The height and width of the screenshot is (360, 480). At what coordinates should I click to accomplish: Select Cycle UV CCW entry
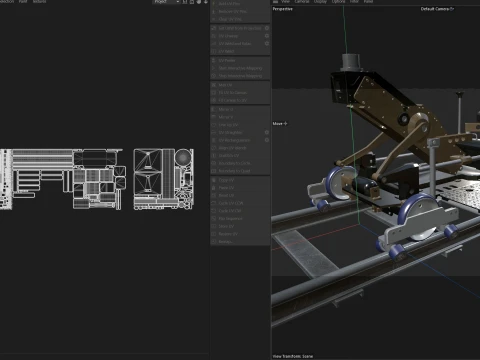point(240,203)
